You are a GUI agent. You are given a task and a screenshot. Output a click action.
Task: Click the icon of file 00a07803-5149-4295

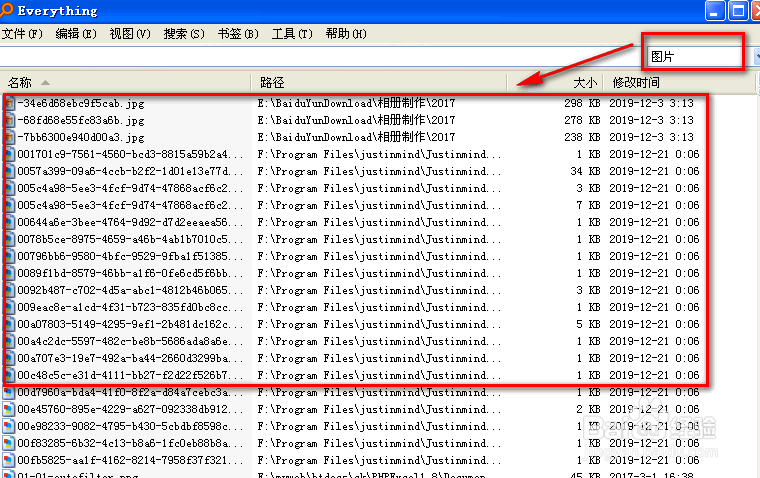point(9,324)
